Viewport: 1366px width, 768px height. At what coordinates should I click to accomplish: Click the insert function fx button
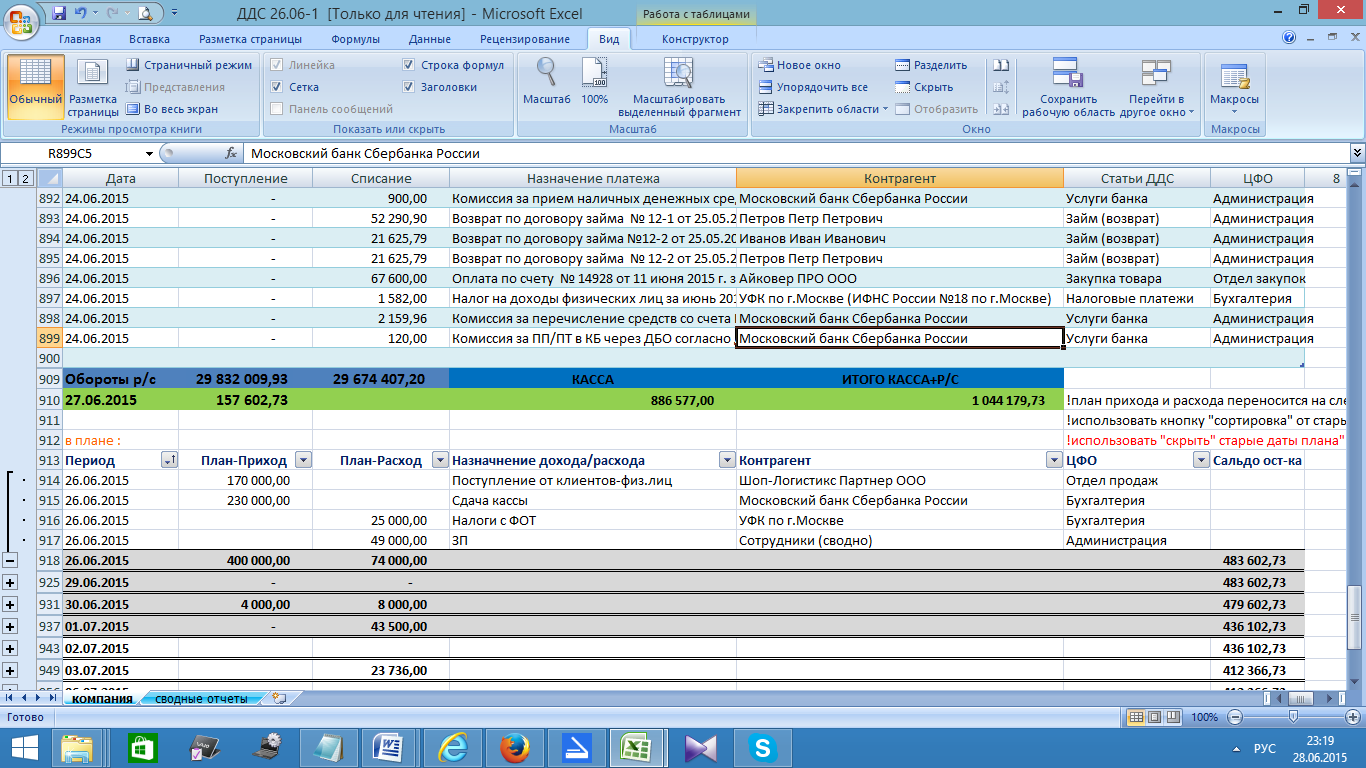click(231, 154)
